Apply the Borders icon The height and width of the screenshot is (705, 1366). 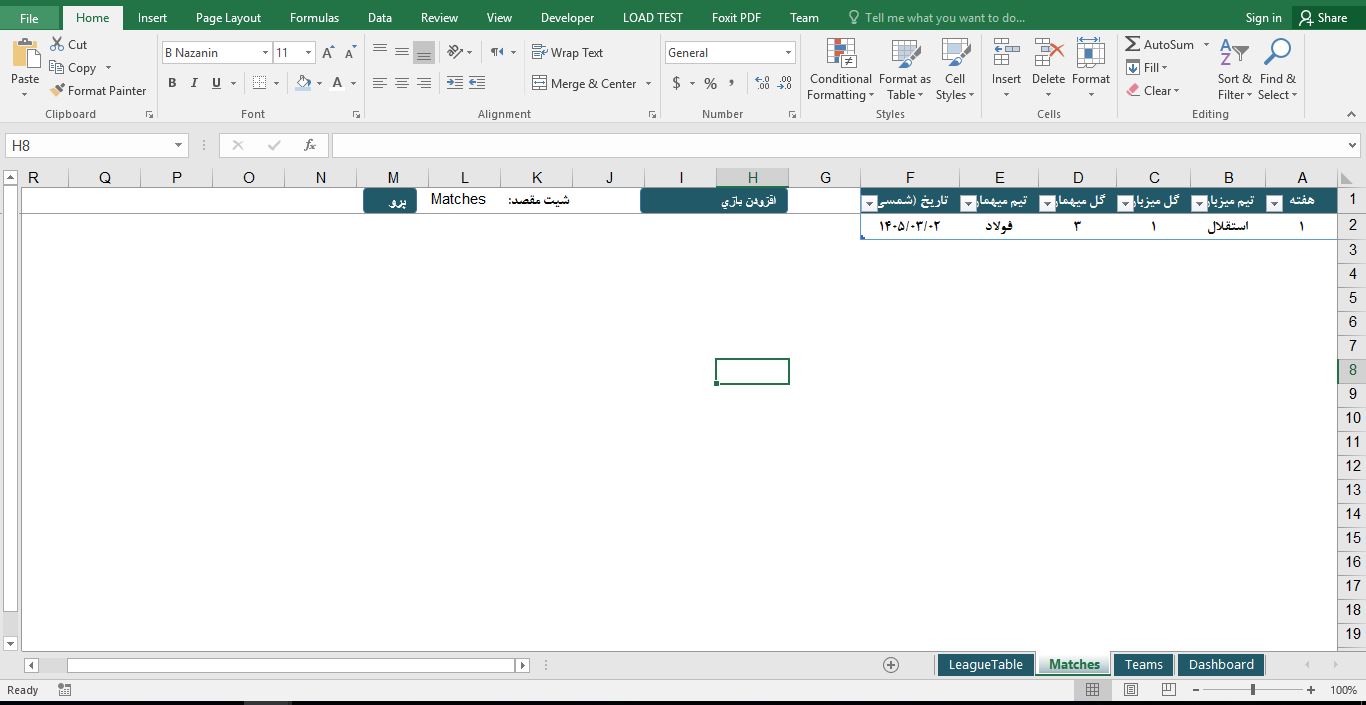click(x=259, y=83)
